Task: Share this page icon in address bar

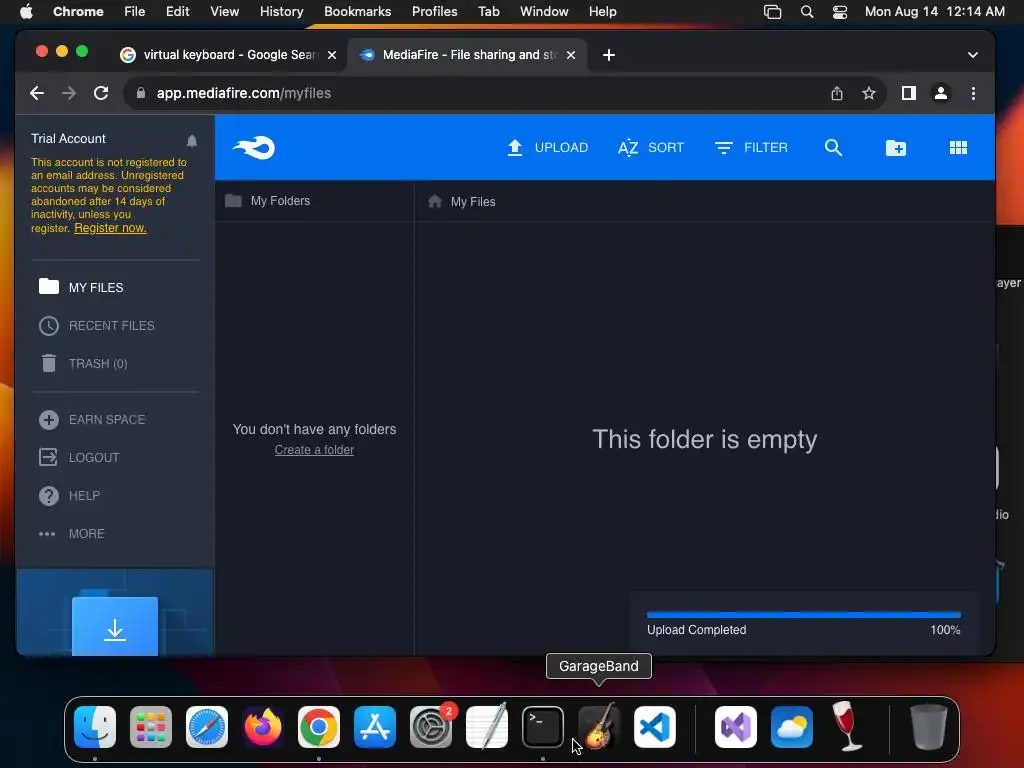Action: tap(837, 93)
